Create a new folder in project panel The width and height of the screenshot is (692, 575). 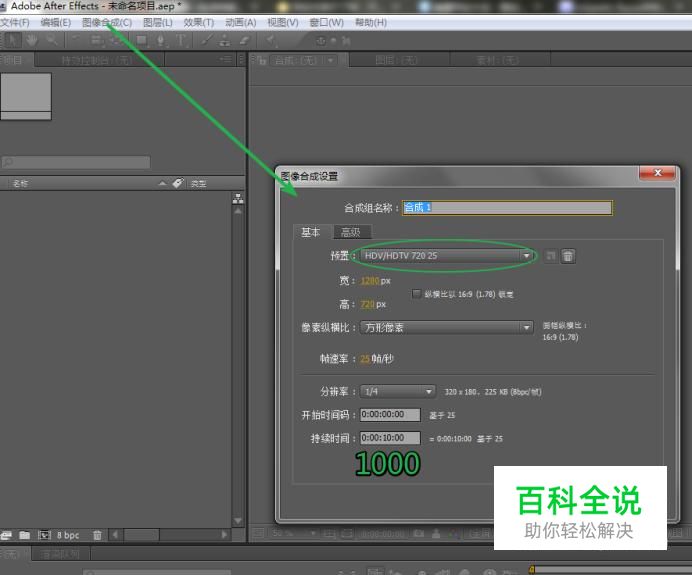pyautogui.click(x=24, y=536)
